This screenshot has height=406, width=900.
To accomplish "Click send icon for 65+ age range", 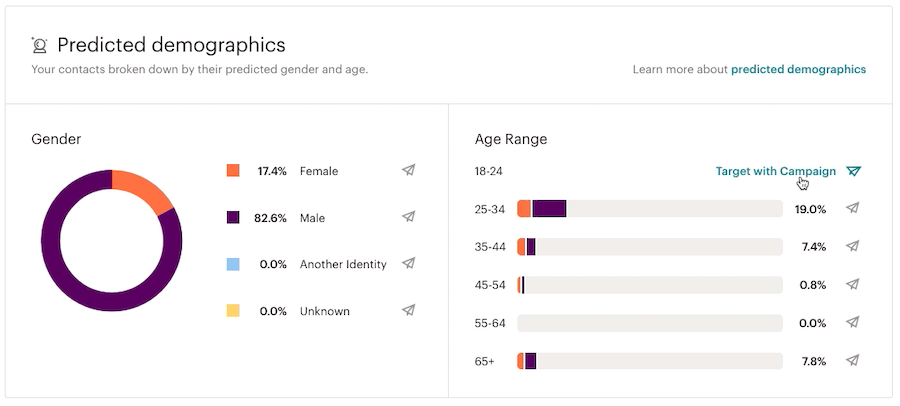I will point(852,360).
